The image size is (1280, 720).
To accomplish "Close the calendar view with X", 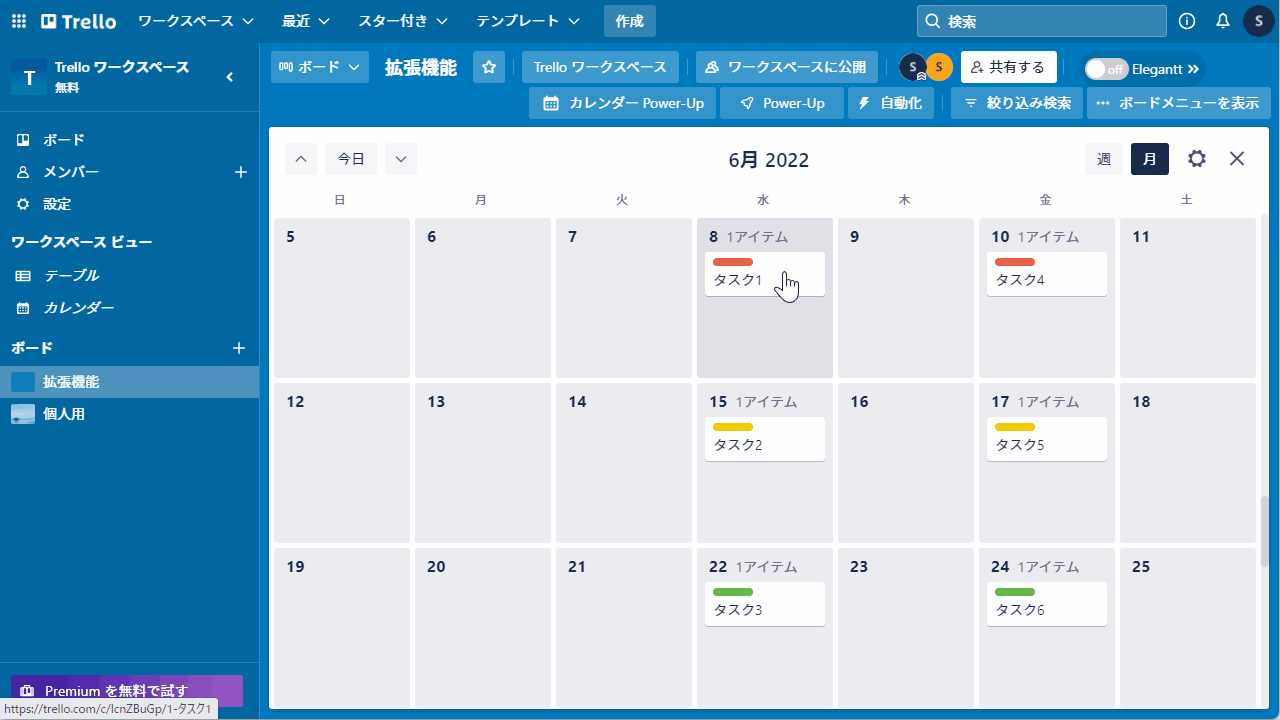I will [x=1237, y=159].
